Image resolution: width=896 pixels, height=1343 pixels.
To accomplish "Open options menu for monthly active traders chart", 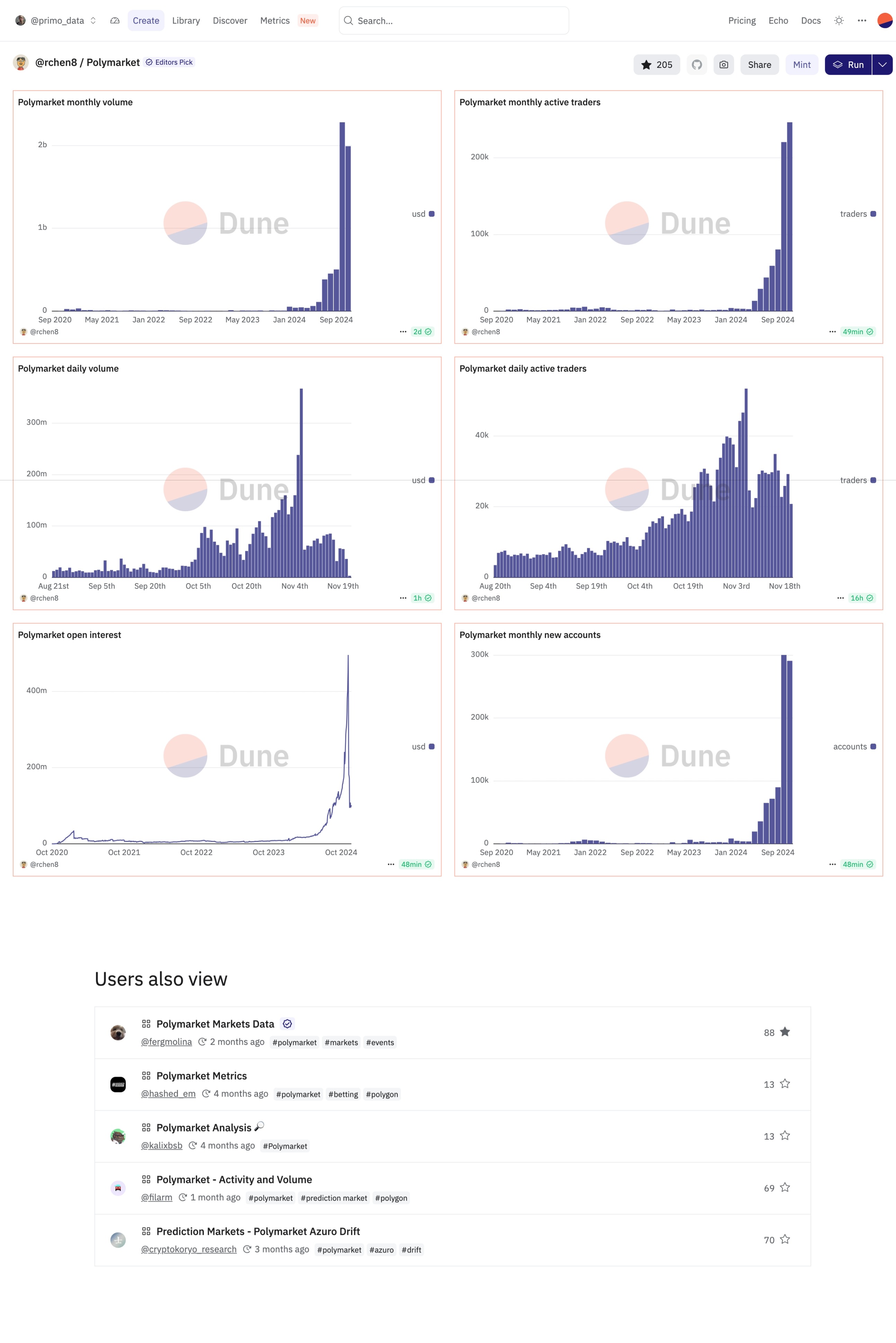I will tap(833, 331).
